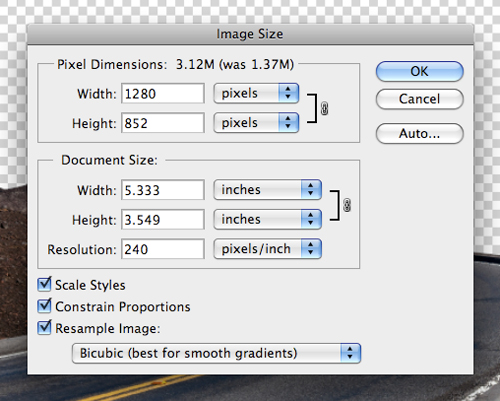Click the Resolution field showing 240

163,249
